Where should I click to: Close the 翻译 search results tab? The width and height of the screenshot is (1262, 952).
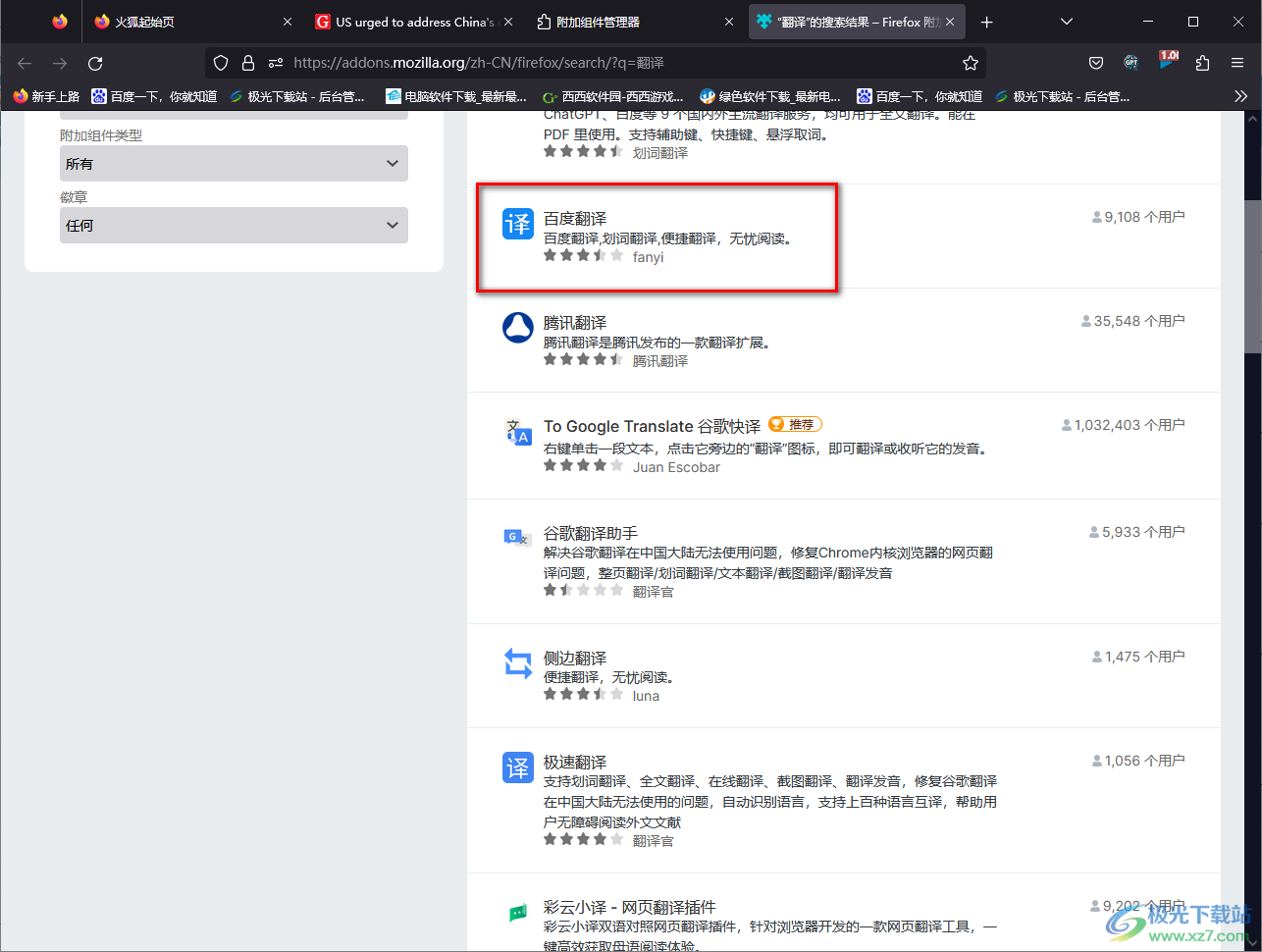950,22
